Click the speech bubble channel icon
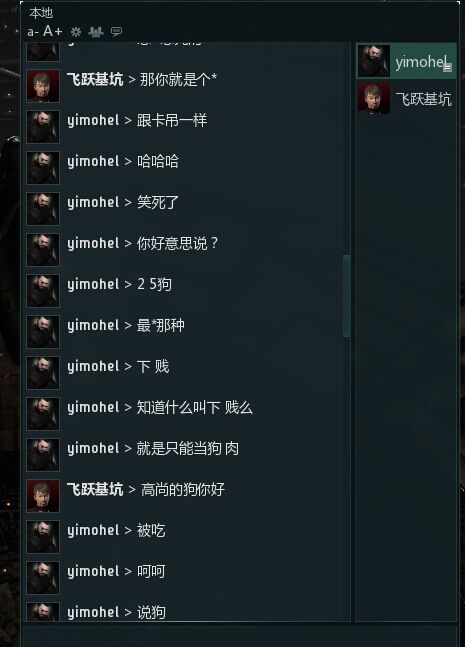The image size is (465, 647). (x=116, y=32)
